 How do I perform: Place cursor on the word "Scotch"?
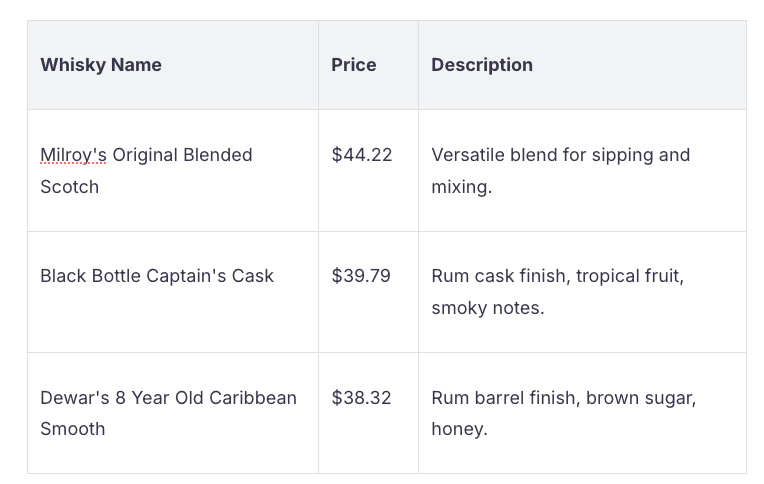70,187
